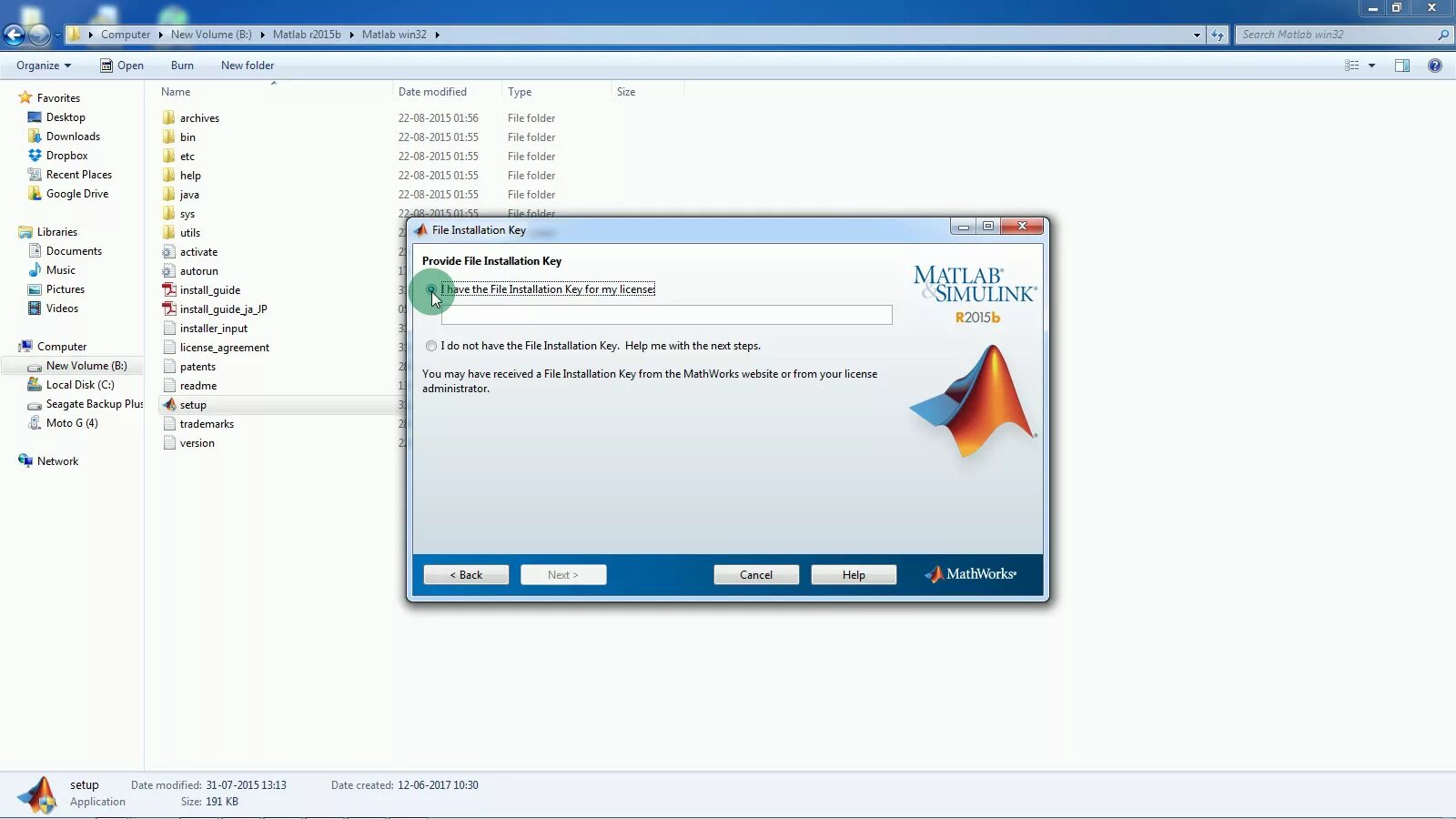
Task: Select the bin folder icon
Action: coord(168,136)
